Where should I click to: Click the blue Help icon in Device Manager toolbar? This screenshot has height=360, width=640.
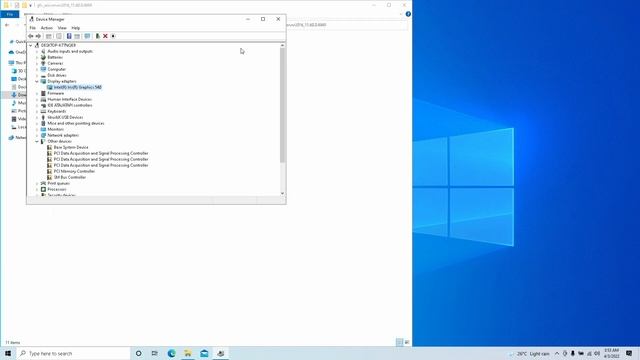69,36
